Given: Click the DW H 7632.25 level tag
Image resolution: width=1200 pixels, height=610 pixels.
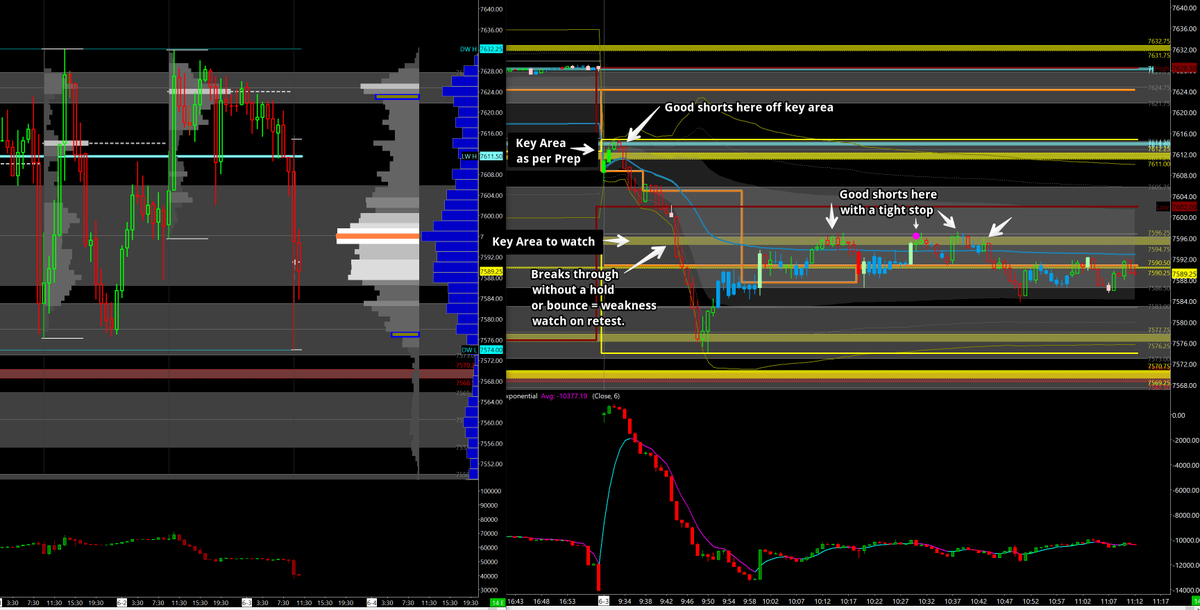Looking at the screenshot, I should pyautogui.click(x=480, y=48).
